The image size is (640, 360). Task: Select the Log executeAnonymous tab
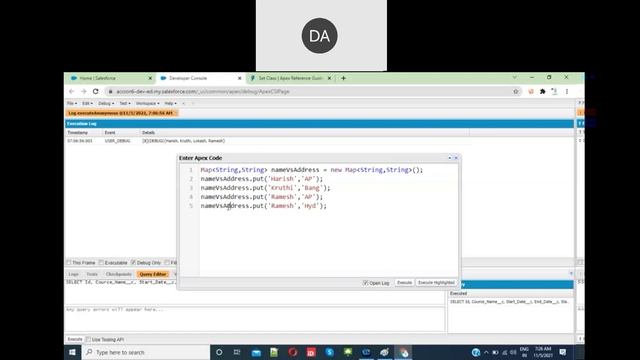(121, 113)
